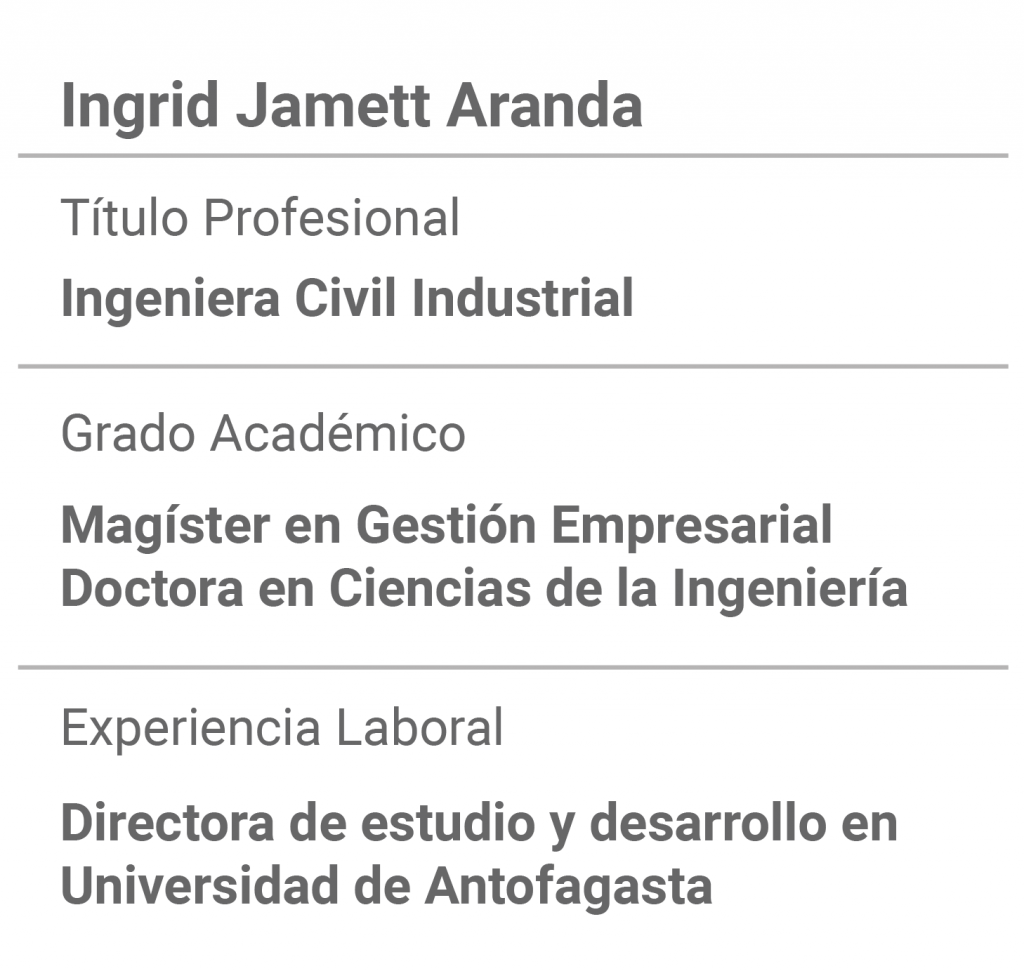
Task: Click the surname Aranda in heading
Action: [x=545, y=106]
